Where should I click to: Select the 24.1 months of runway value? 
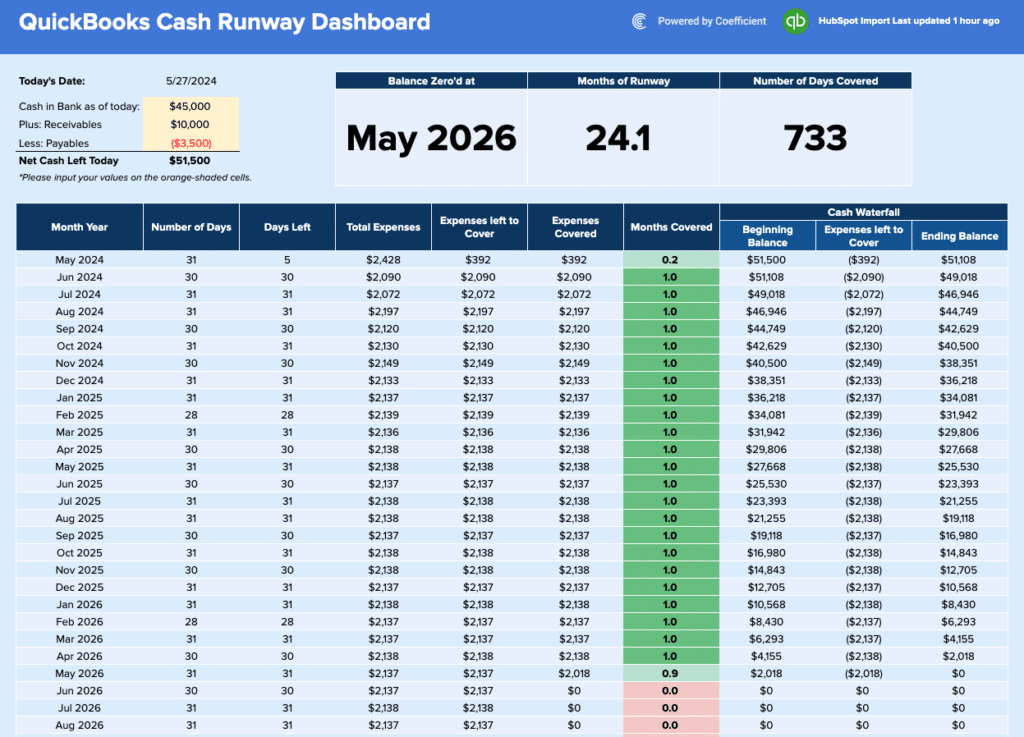click(x=618, y=138)
